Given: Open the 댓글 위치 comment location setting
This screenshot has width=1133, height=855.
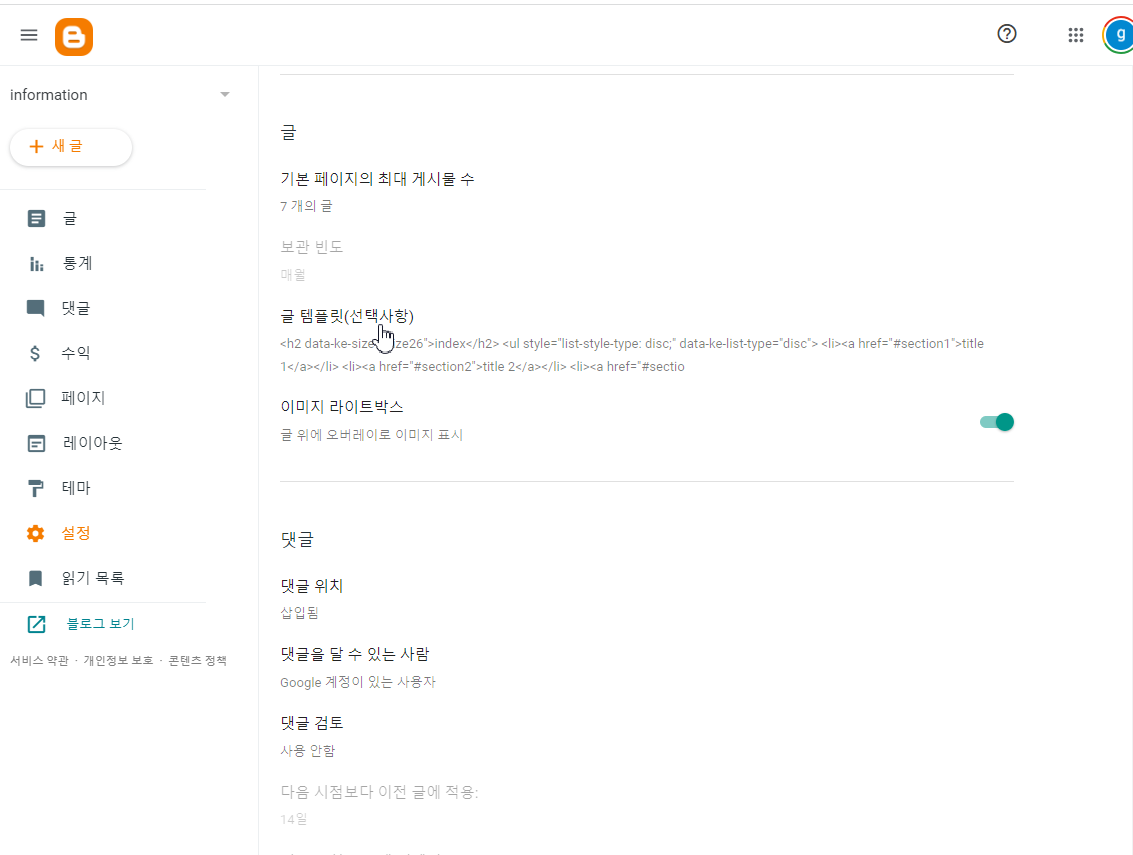Looking at the screenshot, I should (x=310, y=585).
